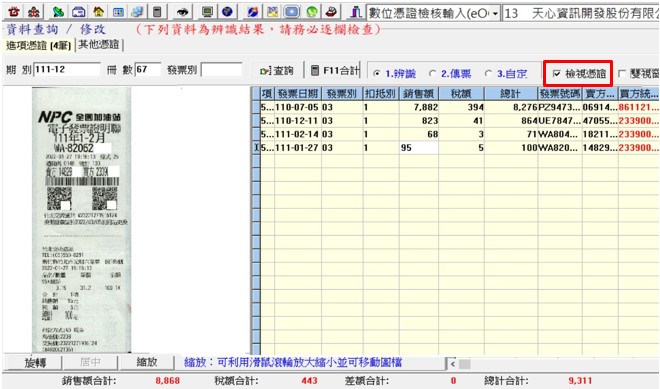Click the 冊數 field showing 67

coord(147,69)
